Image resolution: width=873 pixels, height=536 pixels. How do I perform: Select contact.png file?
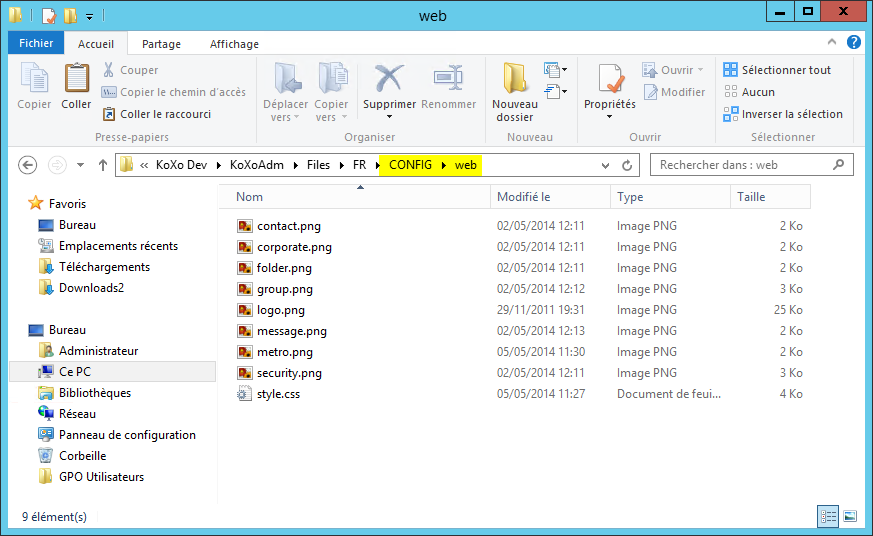coord(288,226)
